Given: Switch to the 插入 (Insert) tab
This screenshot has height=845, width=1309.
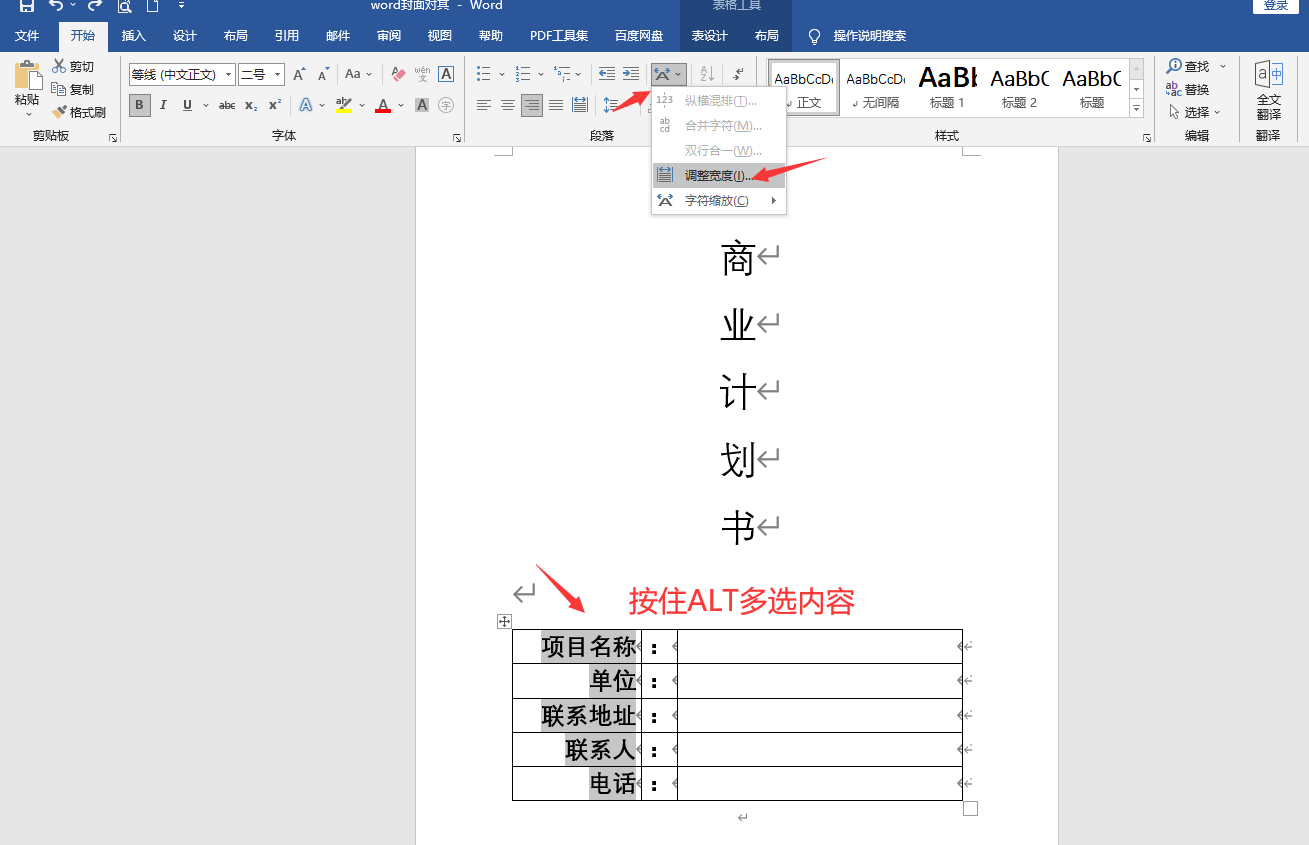Looking at the screenshot, I should (x=134, y=36).
